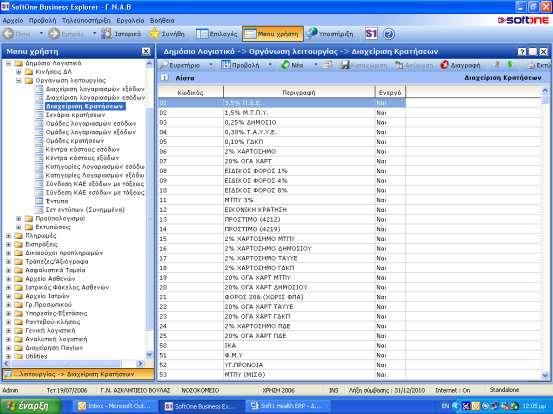Toggle the Menu χρήστη toolbar button
This screenshot has width=553, height=414.
(273, 34)
